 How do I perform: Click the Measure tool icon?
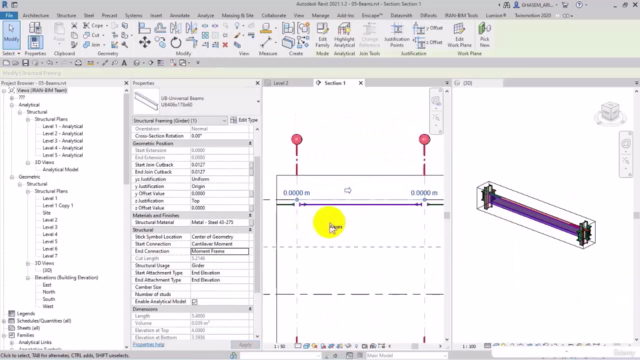click(x=266, y=42)
